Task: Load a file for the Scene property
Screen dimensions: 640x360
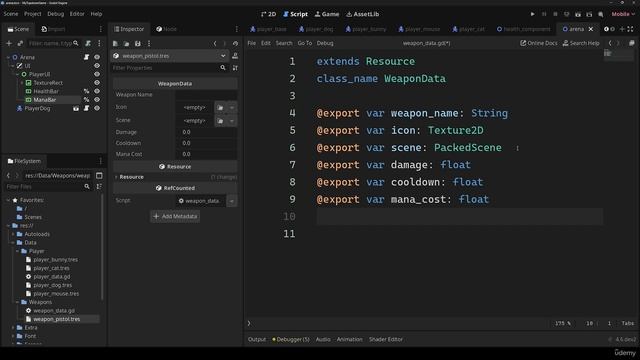Action: click(220, 121)
